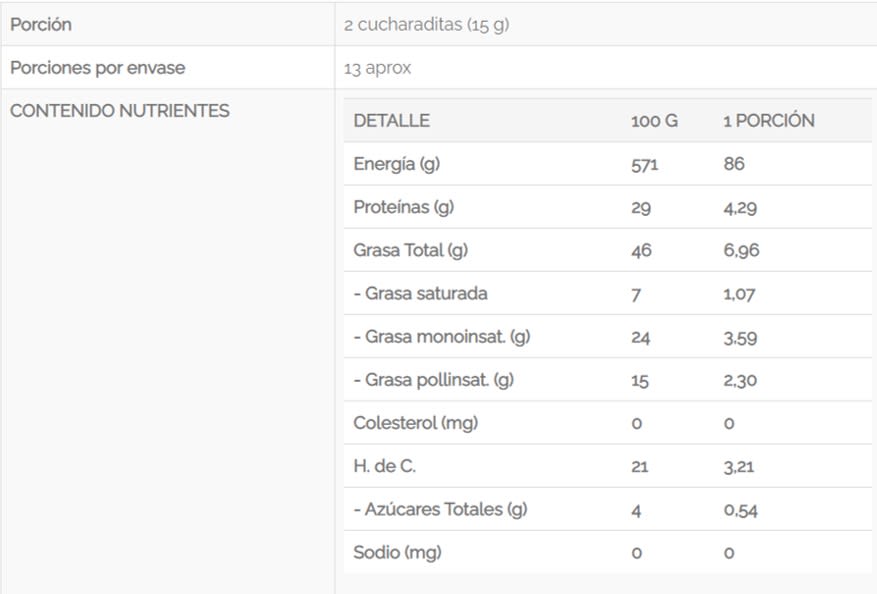This screenshot has width=877, height=594.
Task: Click the 2,30 polyunsaturated fat value
Action: click(741, 380)
